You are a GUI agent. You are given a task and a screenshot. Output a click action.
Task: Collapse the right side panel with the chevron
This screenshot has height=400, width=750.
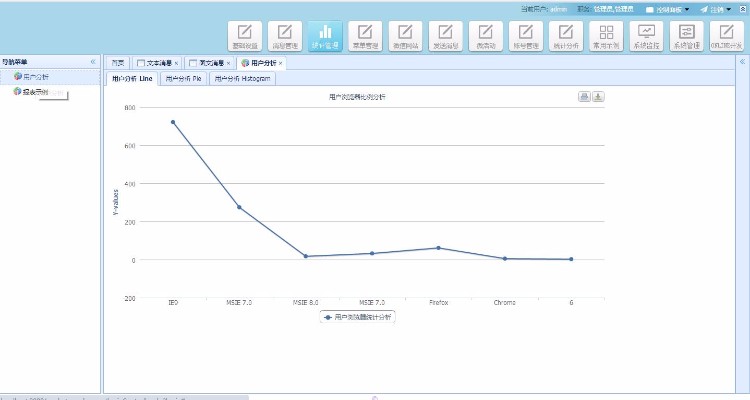742,62
